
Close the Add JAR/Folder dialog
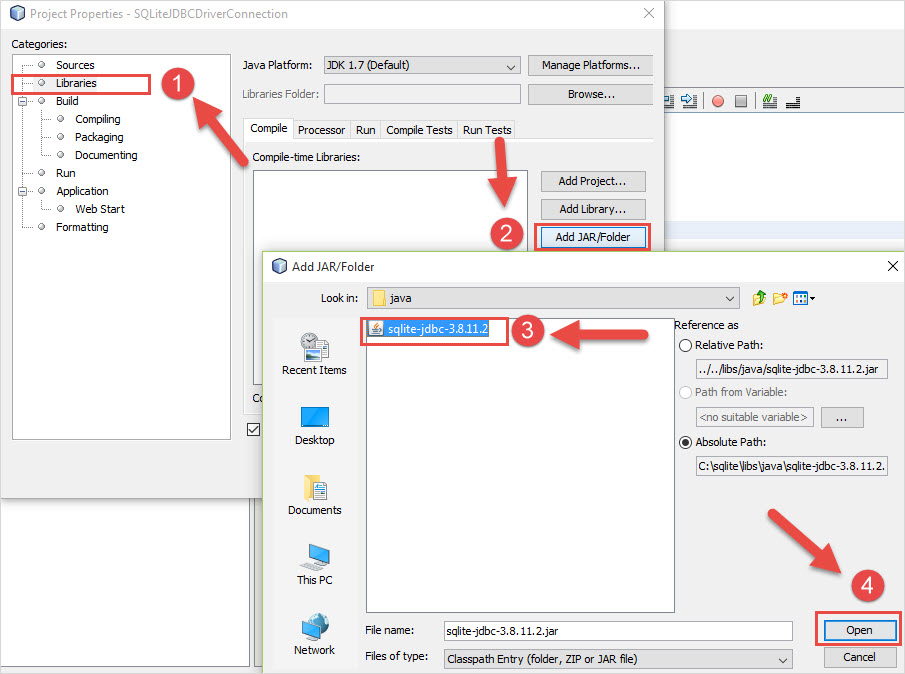click(892, 266)
